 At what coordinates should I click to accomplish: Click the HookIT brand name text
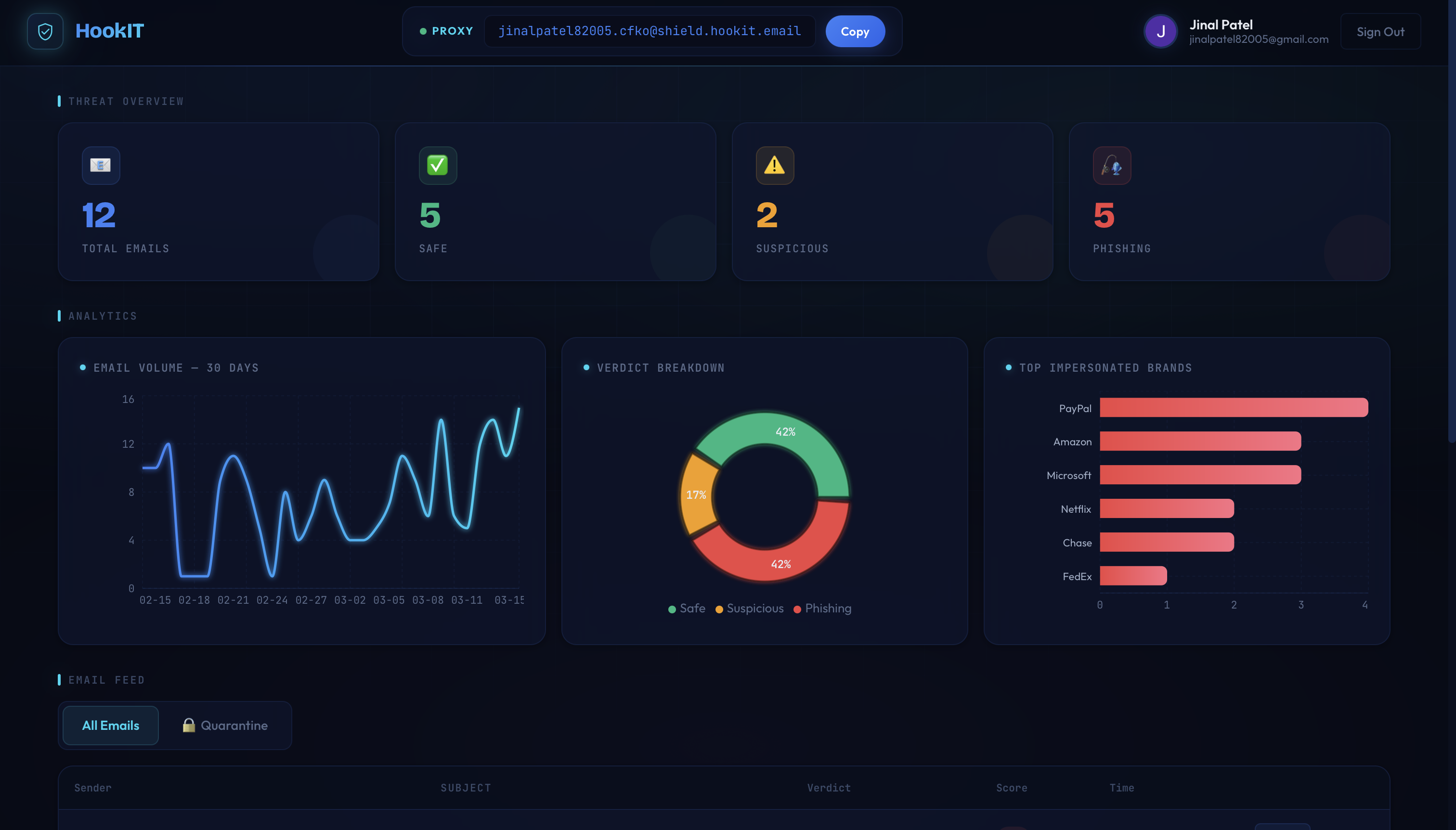click(x=109, y=31)
